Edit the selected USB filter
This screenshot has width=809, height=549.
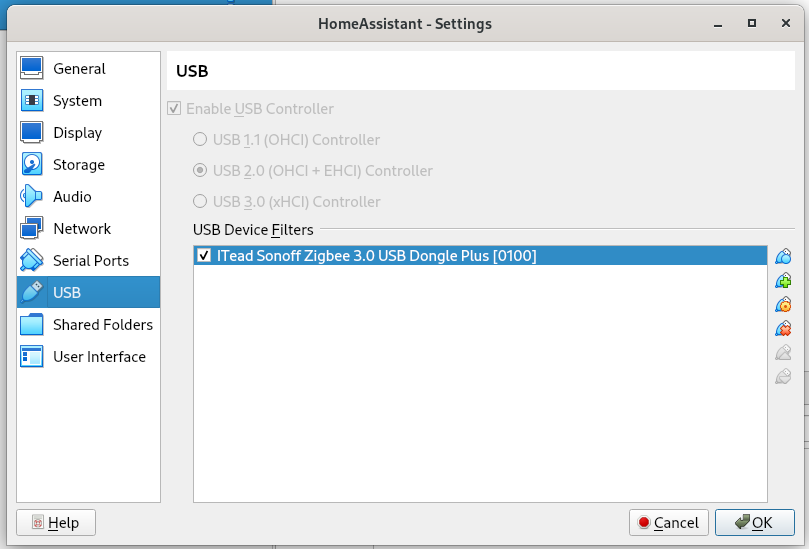(784, 304)
